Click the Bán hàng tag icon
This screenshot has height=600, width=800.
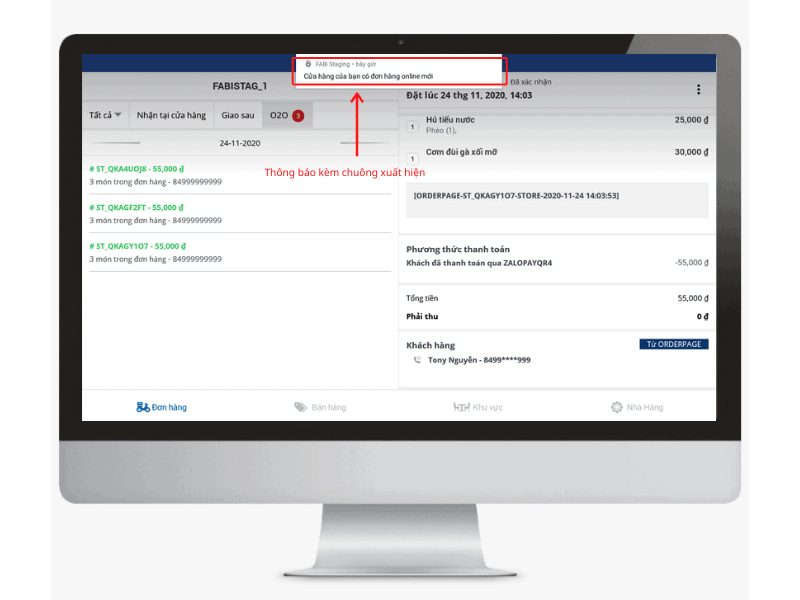300,407
